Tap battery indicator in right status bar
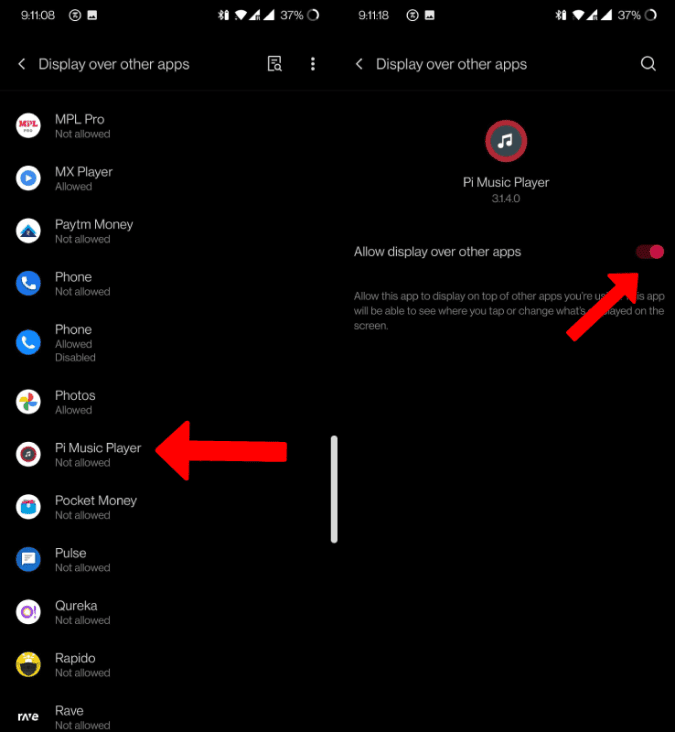 click(x=651, y=15)
